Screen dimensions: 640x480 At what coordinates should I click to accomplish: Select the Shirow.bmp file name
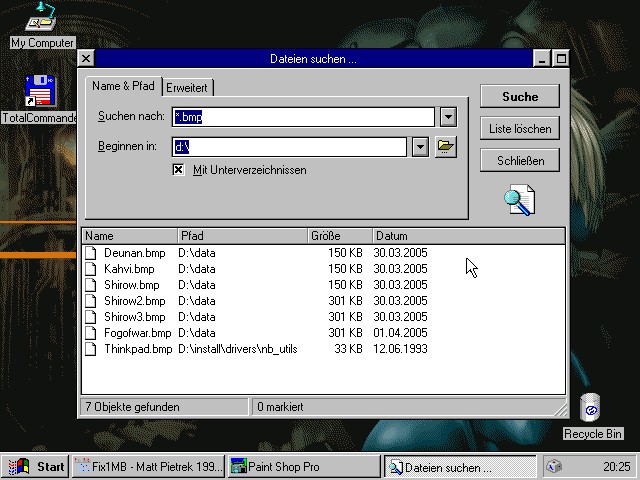pyautogui.click(x=131, y=285)
